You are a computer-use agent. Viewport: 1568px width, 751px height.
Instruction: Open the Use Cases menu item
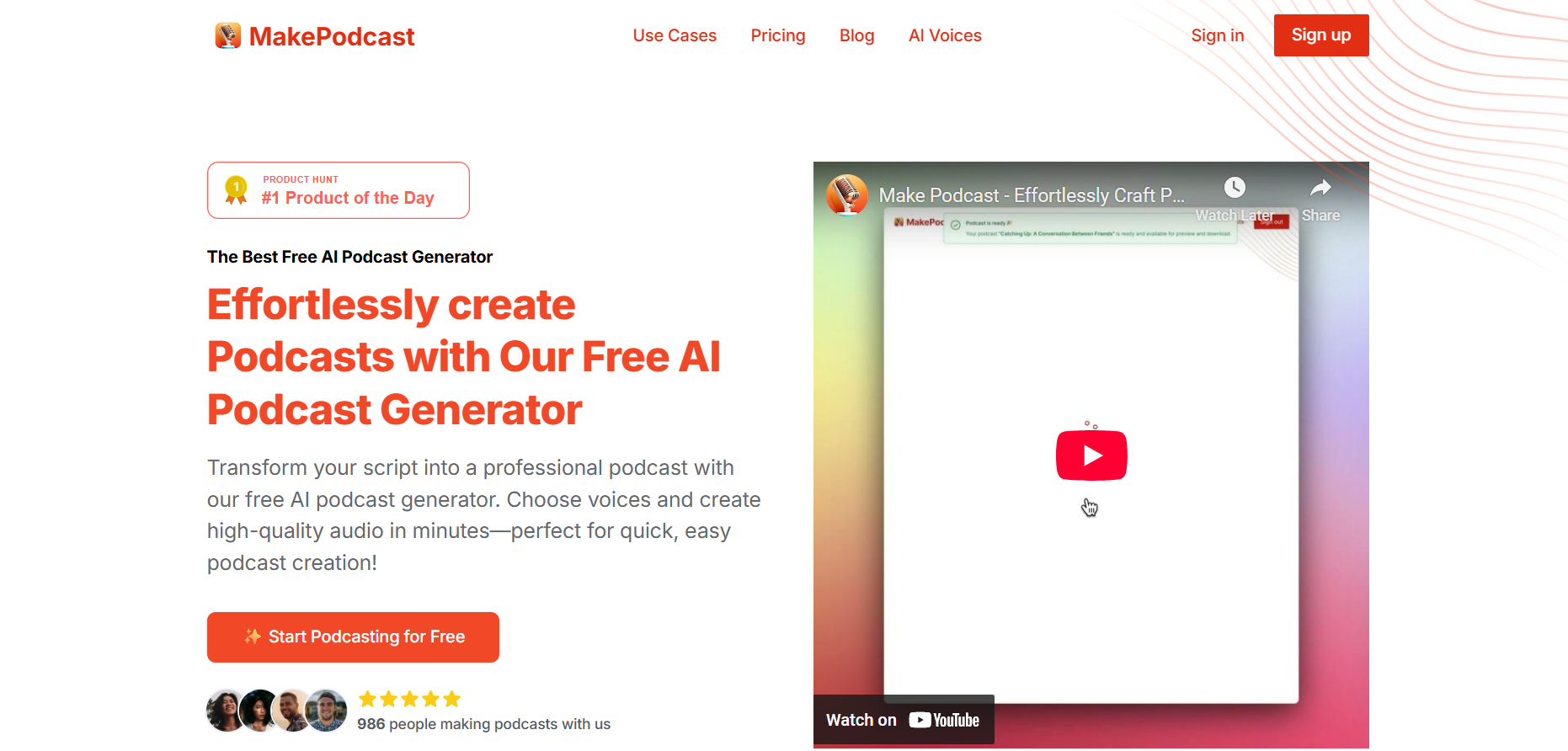click(675, 35)
